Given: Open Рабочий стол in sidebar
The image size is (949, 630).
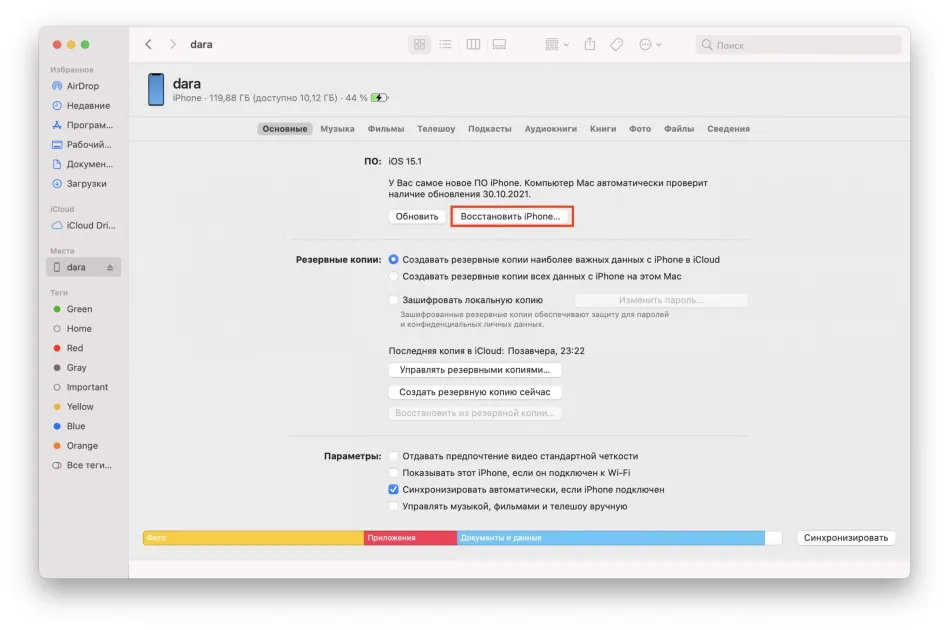Looking at the screenshot, I should pyautogui.click(x=83, y=145).
